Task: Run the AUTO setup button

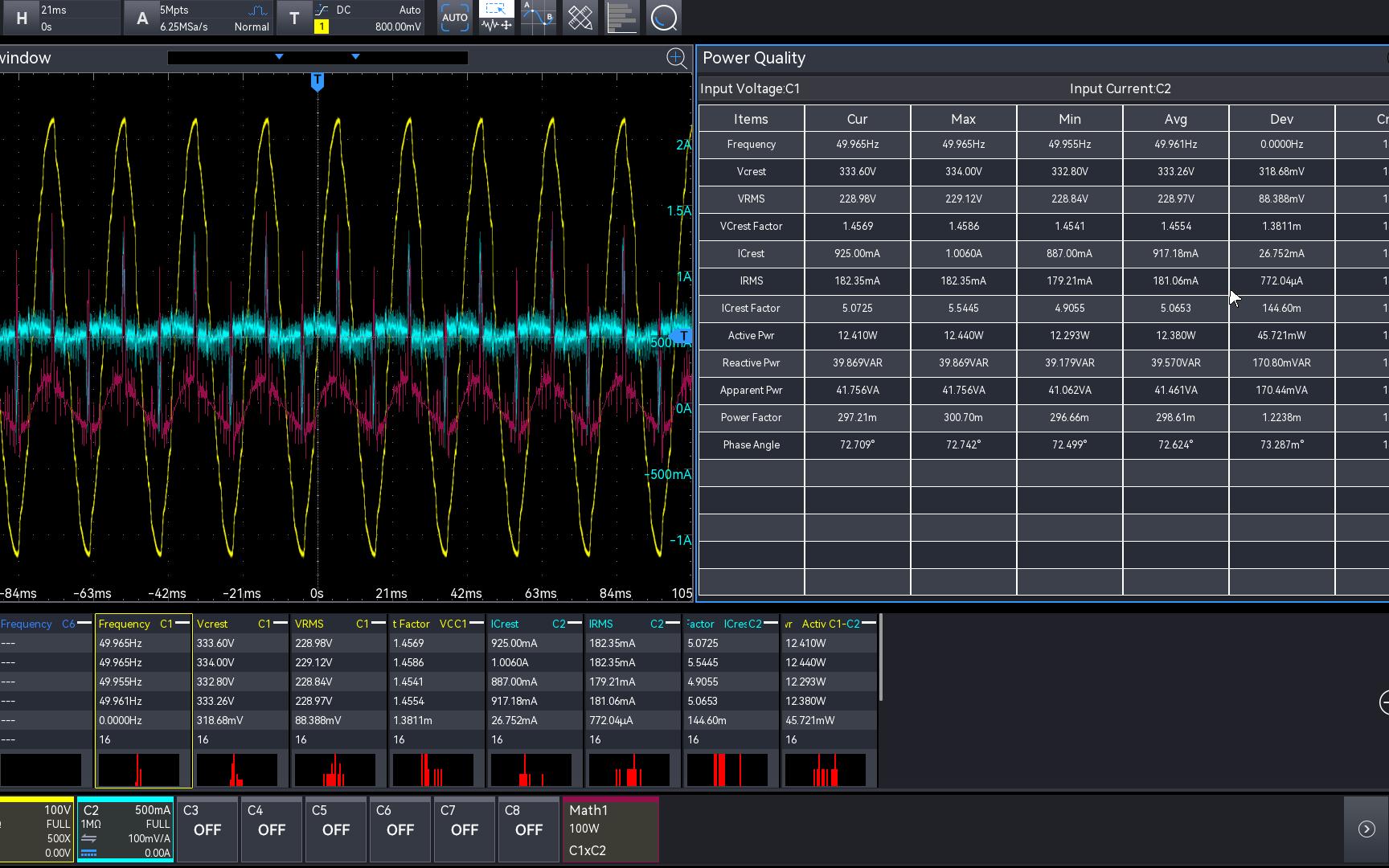Action: [x=455, y=18]
